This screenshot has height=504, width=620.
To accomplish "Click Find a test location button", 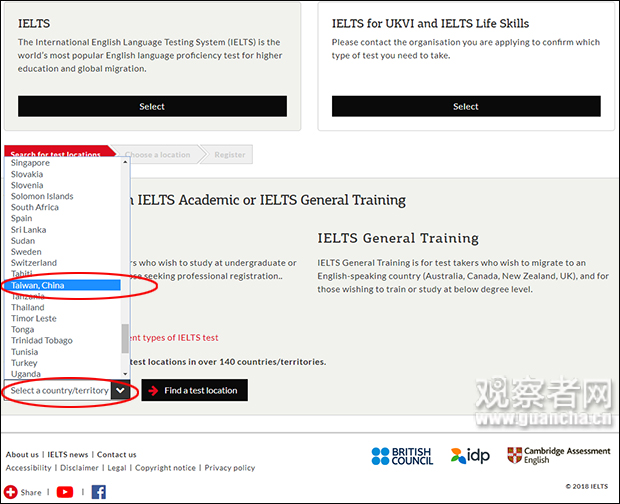I will [x=195, y=391].
